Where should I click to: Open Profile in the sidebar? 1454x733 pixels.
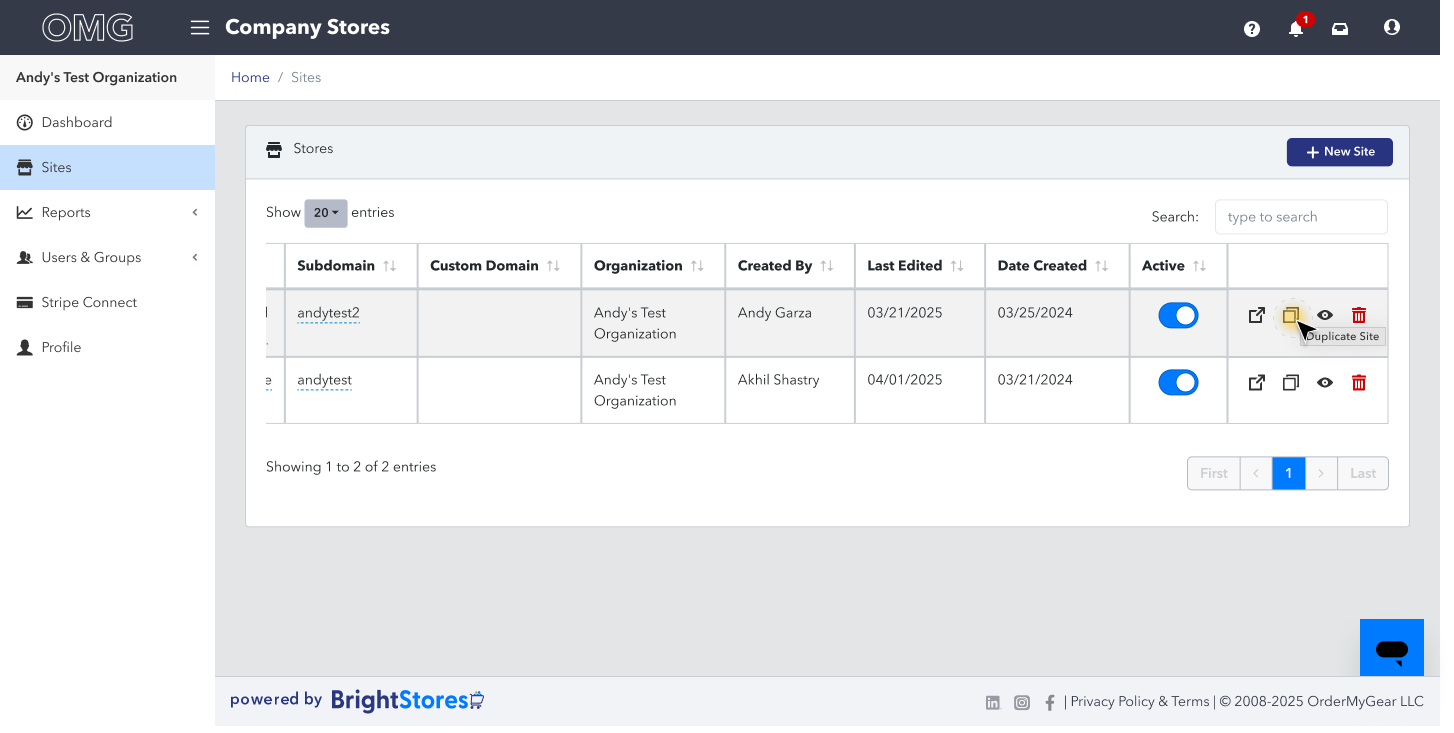[x=107, y=347]
